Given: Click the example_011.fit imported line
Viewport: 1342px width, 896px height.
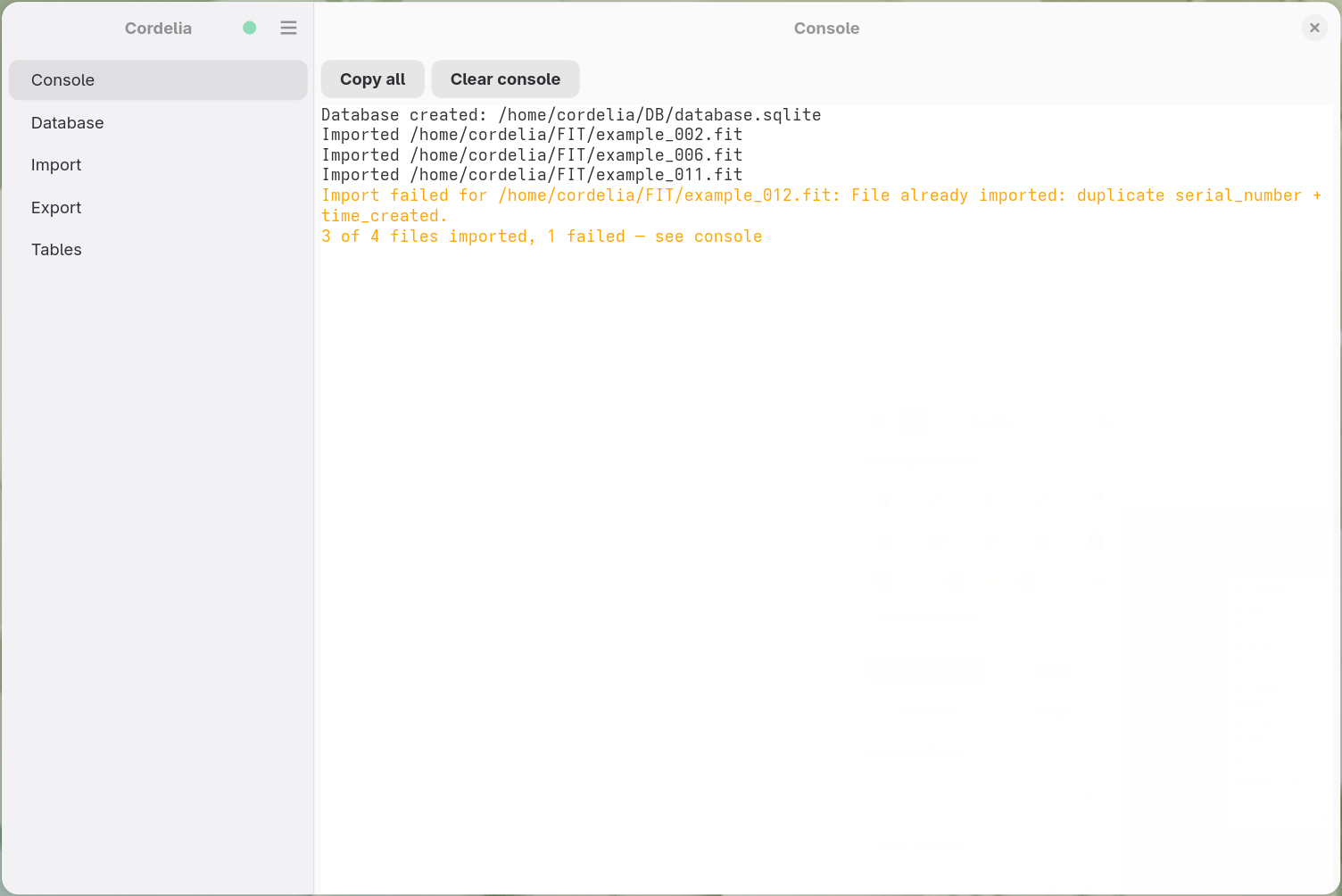Looking at the screenshot, I should click(x=532, y=175).
